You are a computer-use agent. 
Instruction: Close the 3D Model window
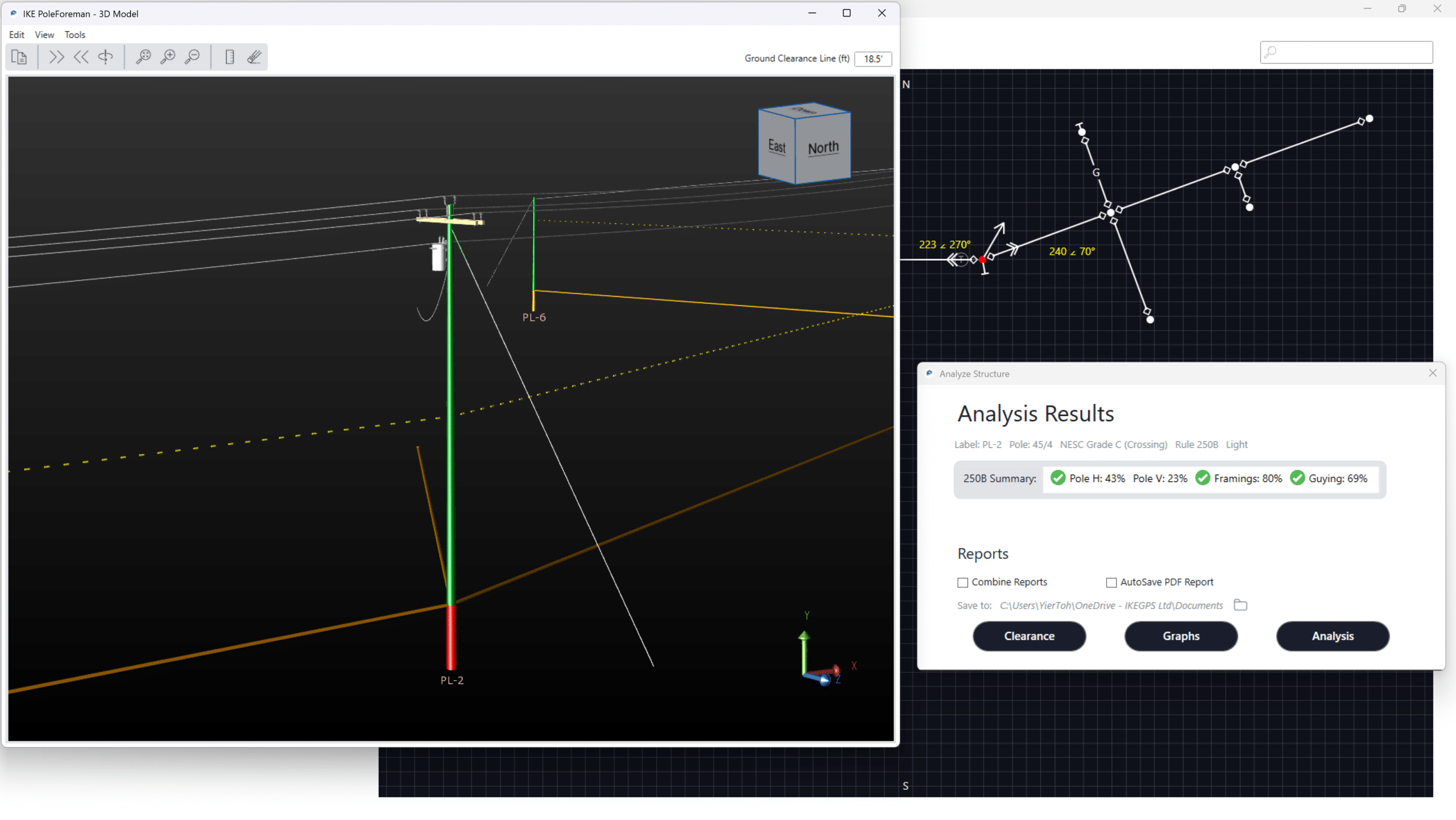pos(882,13)
